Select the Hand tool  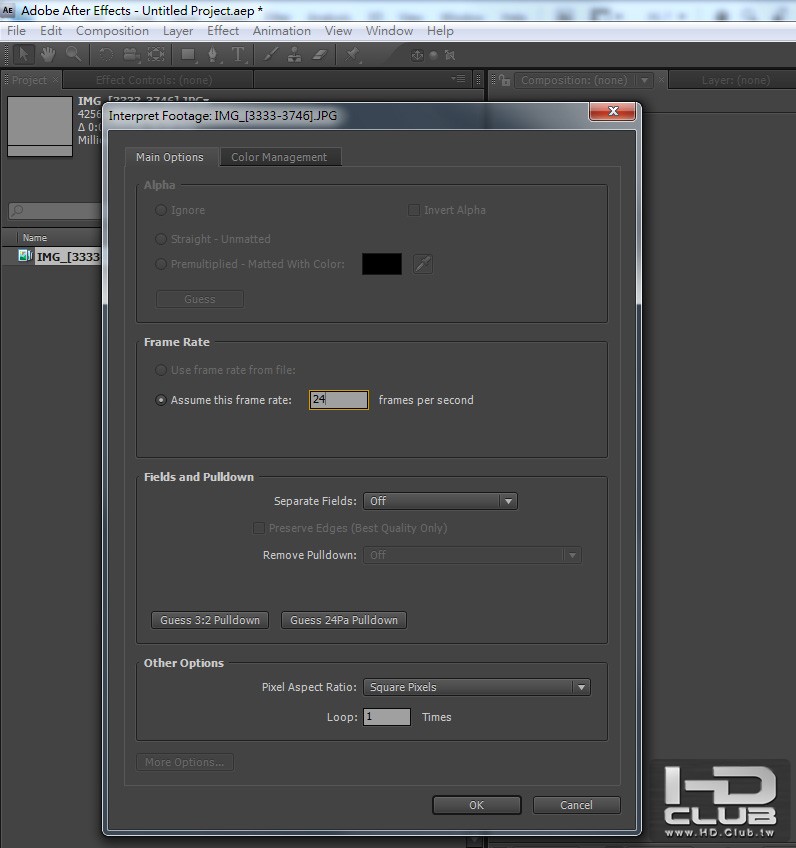(x=48, y=55)
